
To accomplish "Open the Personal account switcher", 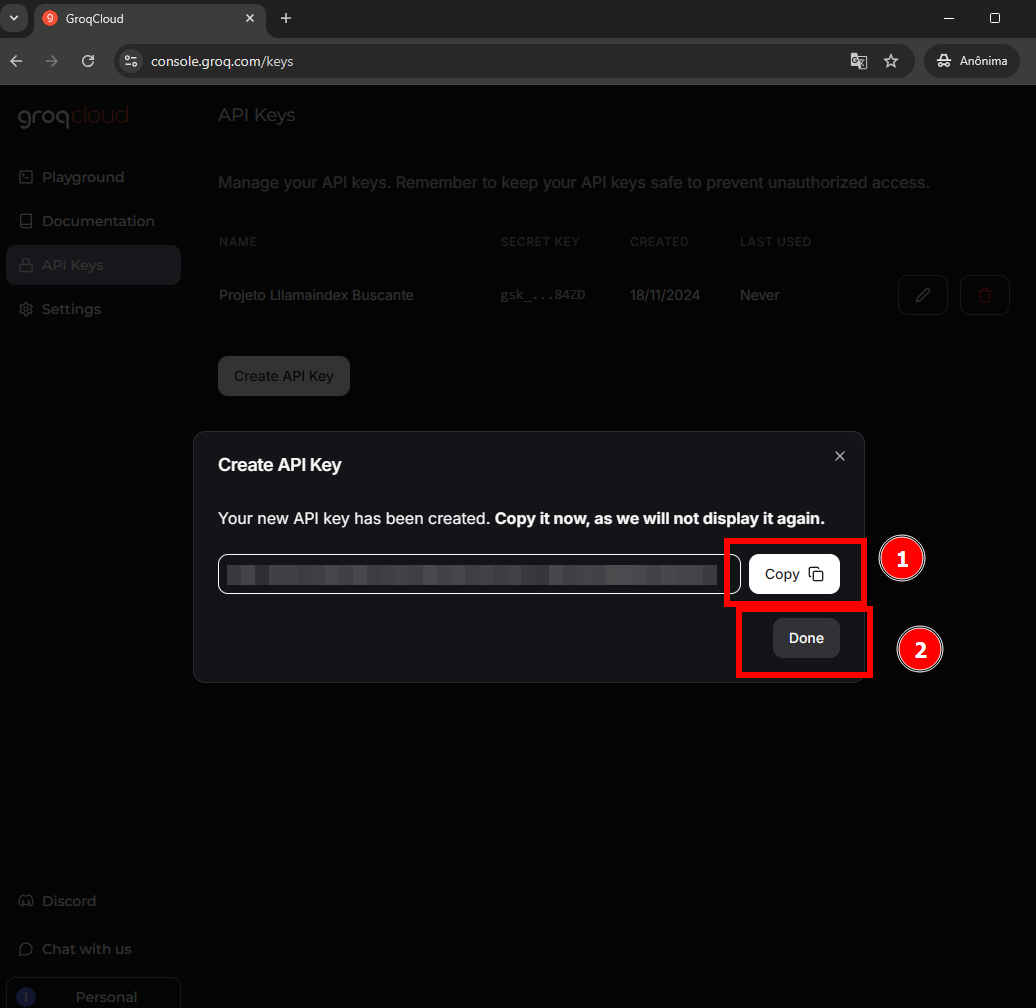I will pyautogui.click(x=93, y=994).
